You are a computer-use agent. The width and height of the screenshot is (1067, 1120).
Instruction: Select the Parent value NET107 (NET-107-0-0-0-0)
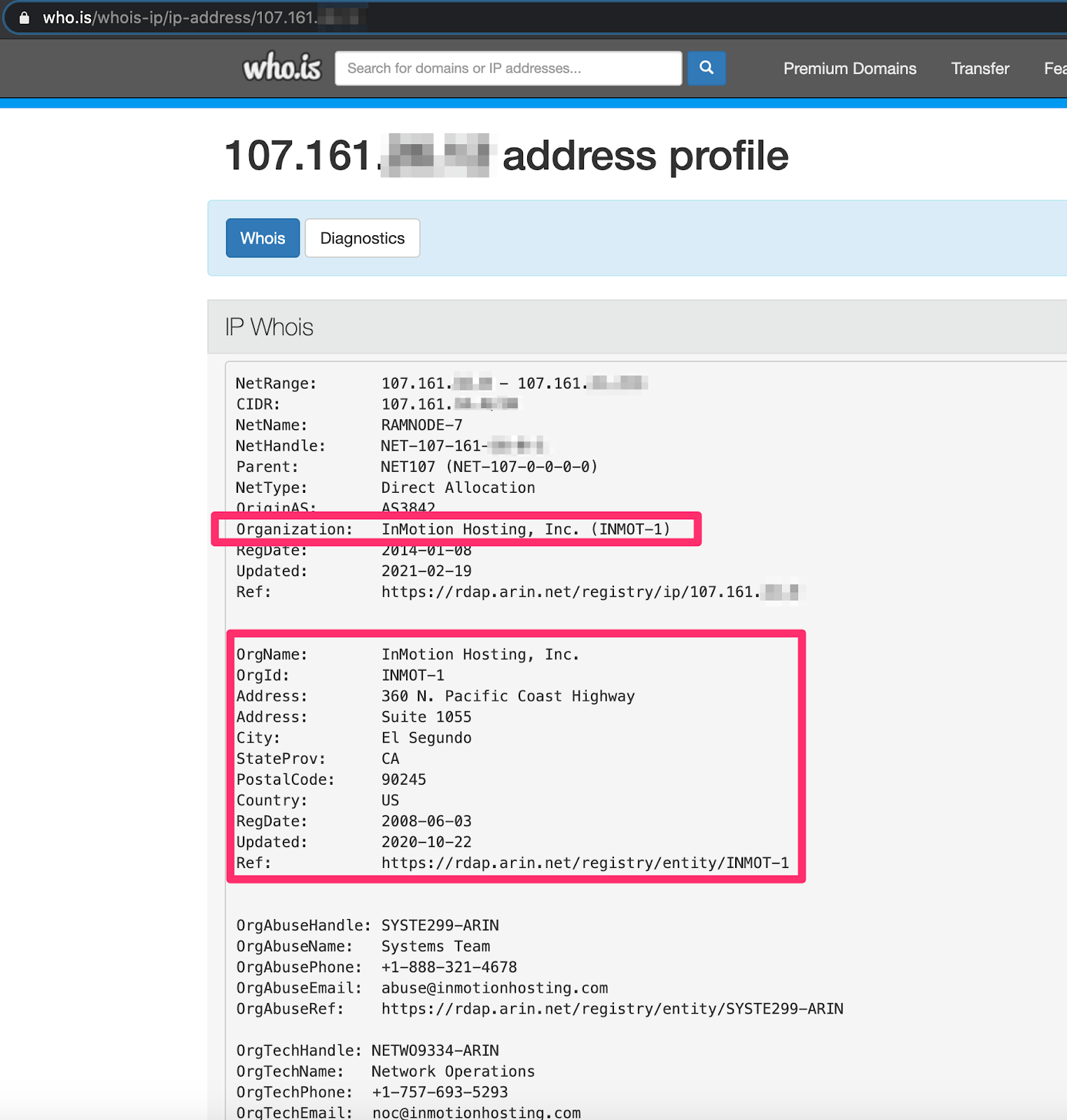pyautogui.click(x=489, y=467)
